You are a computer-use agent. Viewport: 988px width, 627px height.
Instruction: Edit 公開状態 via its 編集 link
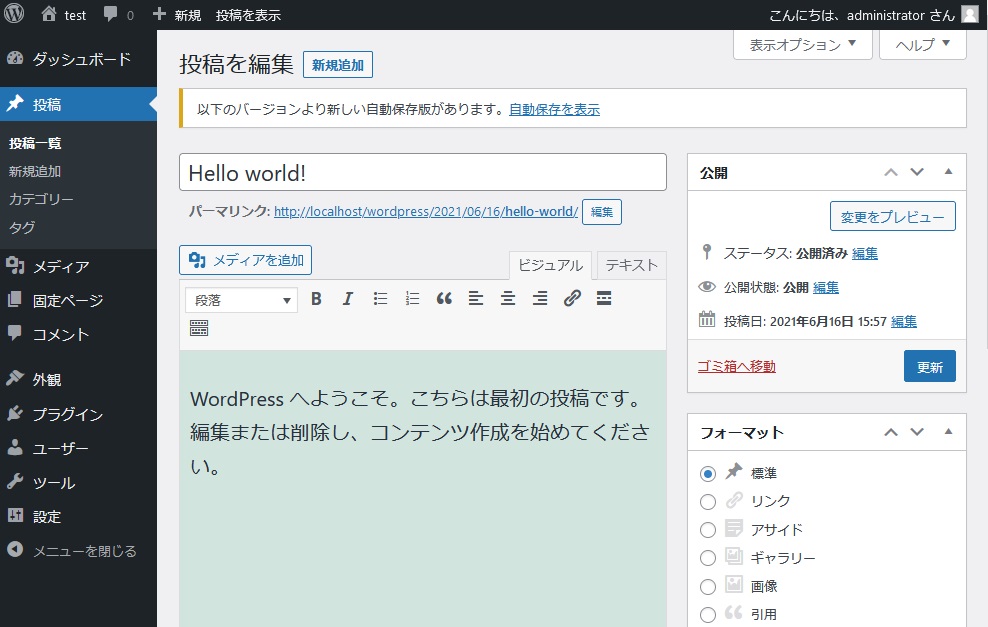[825, 287]
